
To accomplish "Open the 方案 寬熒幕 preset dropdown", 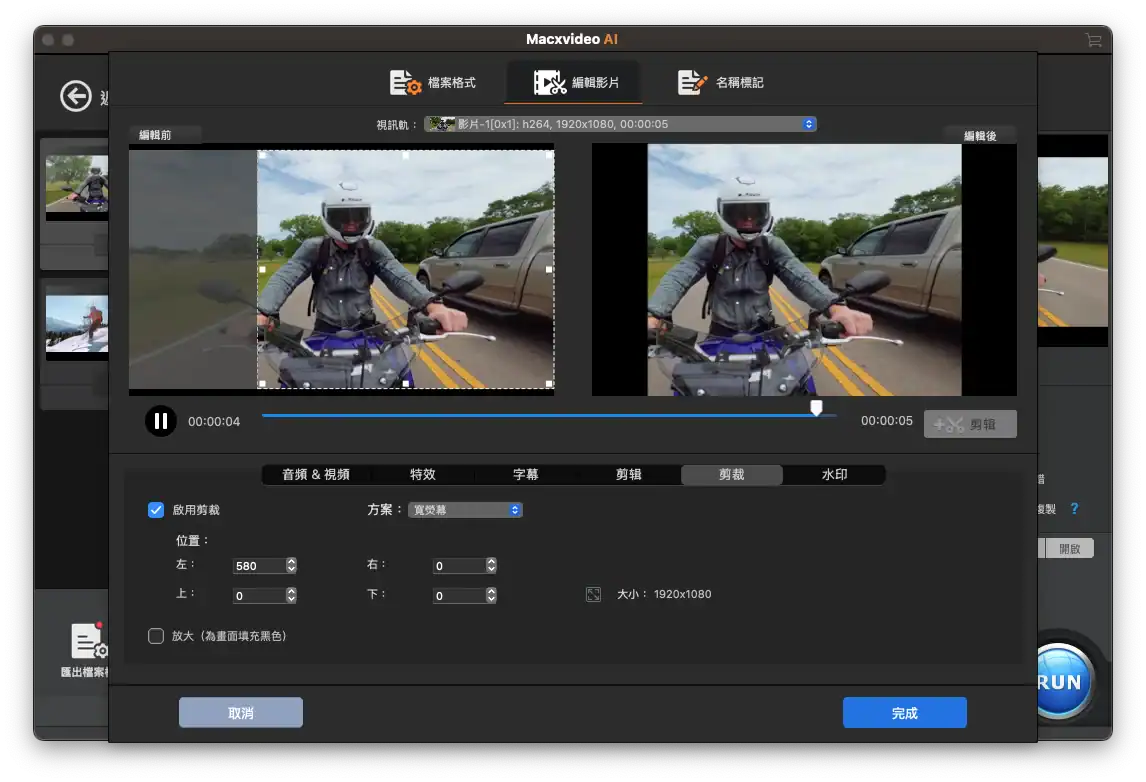I will pyautogui.click(x=465, y=509).
